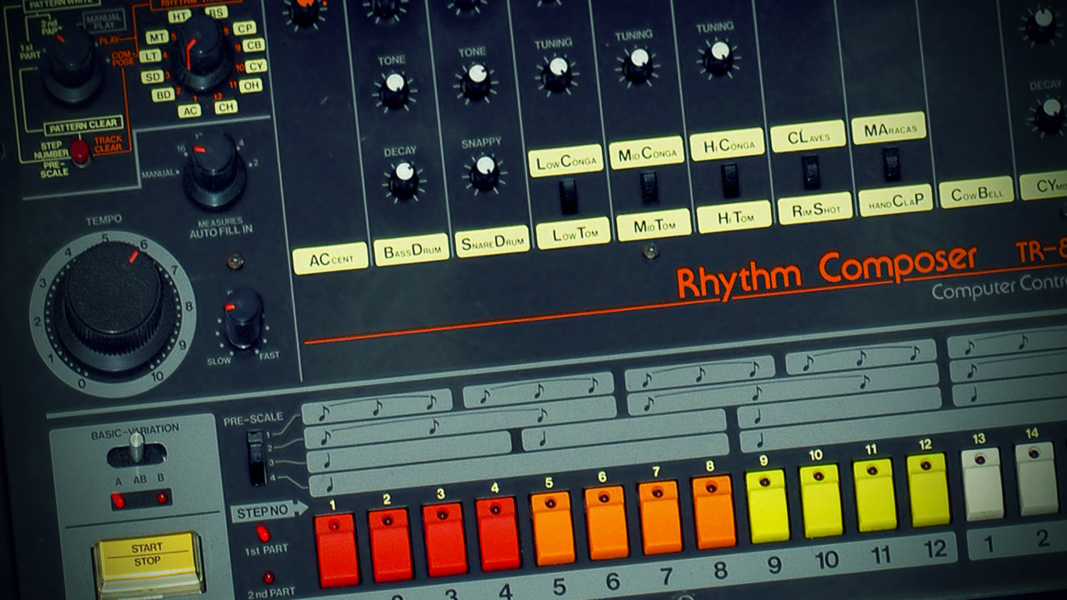Click the MAracas label
The width and height of the screenshot is (1067, 600).
click(x=889, y=129)
